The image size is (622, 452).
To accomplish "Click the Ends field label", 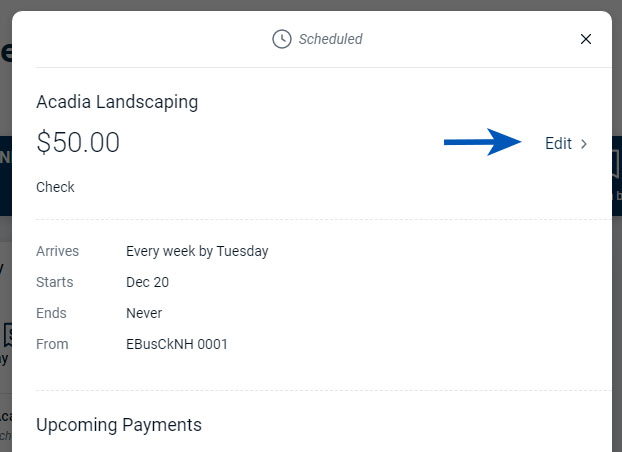I will coord(51,313).
